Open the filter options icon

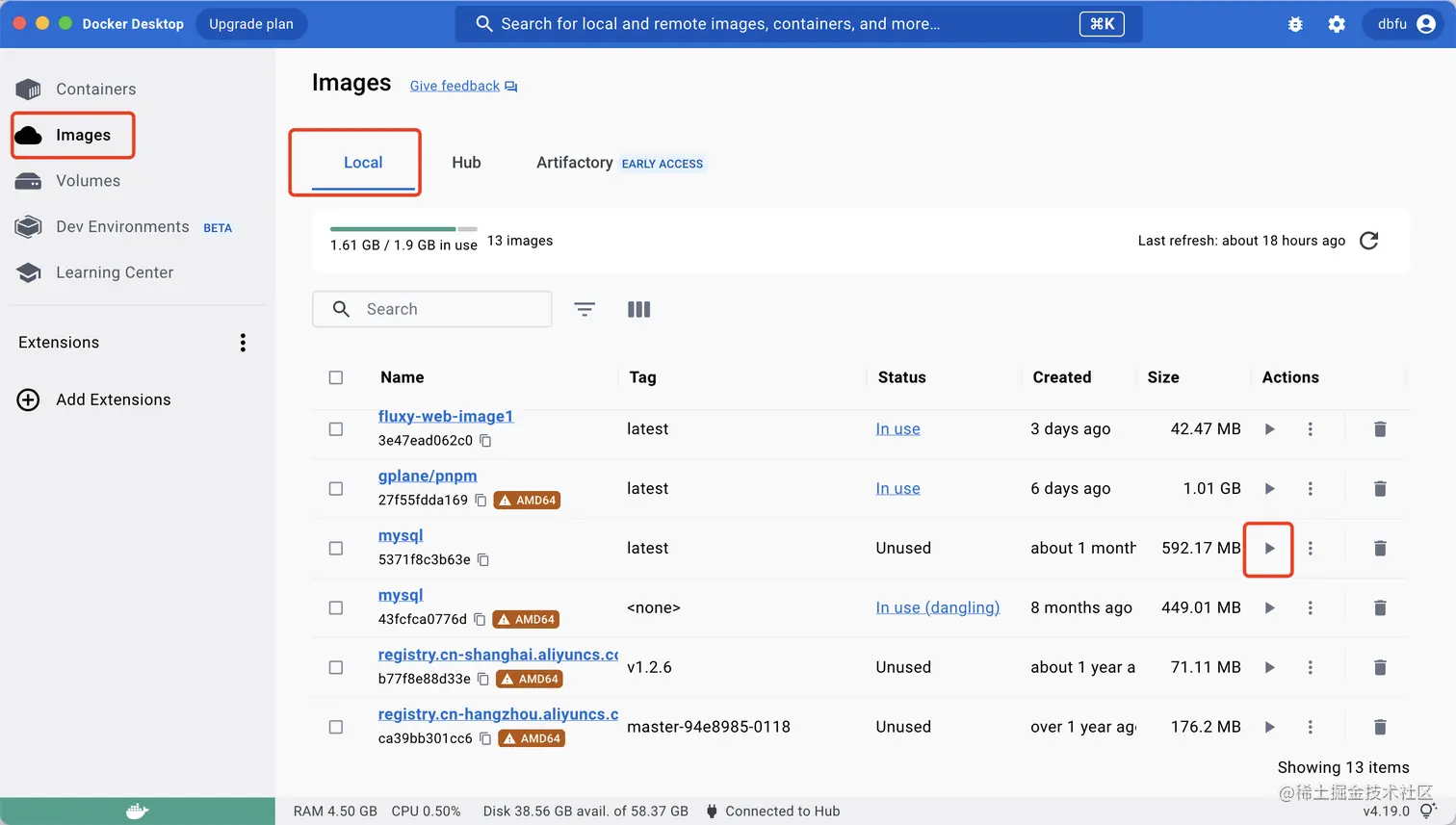(x=585, y=309)
